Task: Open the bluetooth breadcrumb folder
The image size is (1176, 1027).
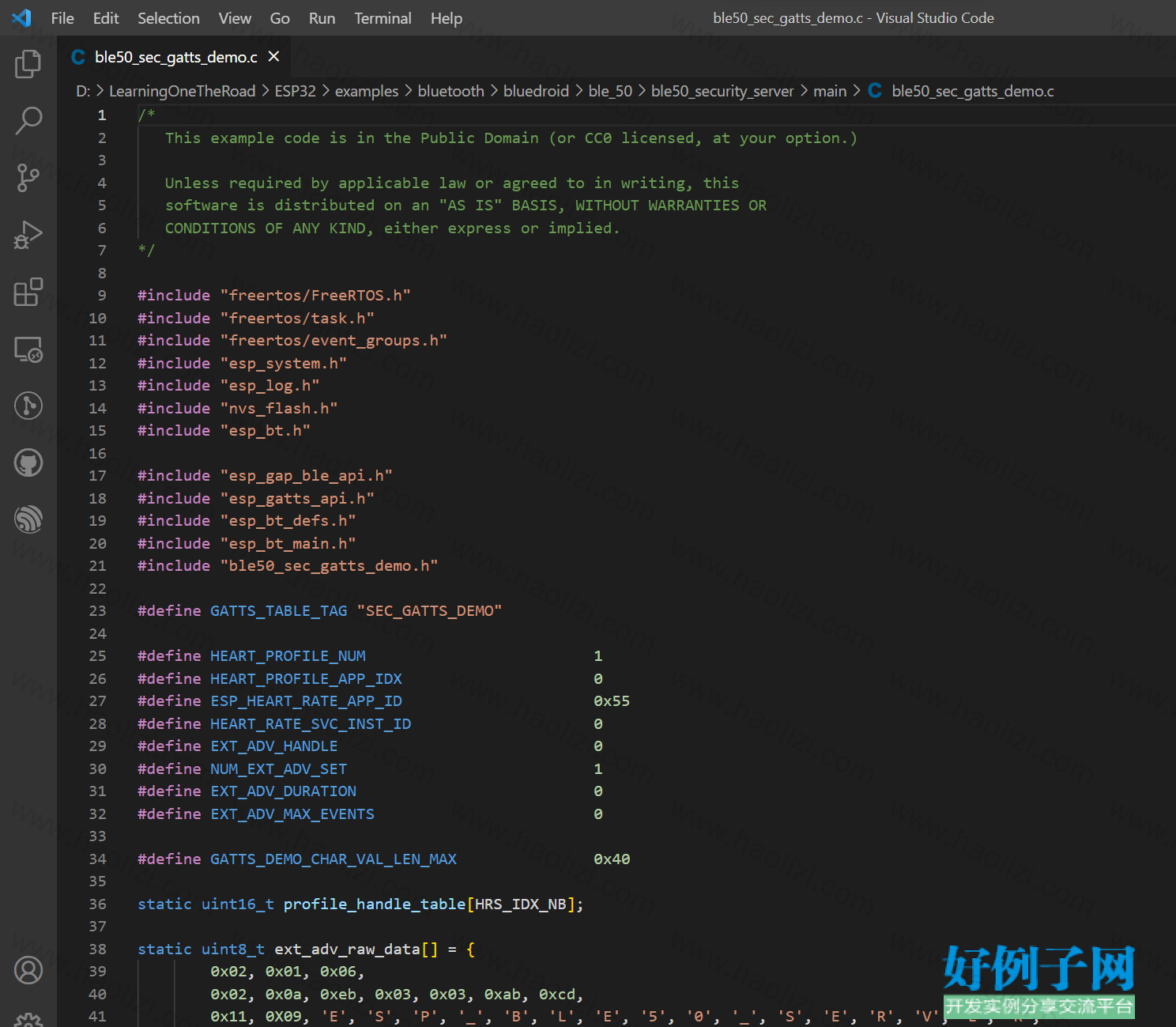Action: (x=451, y=91)
